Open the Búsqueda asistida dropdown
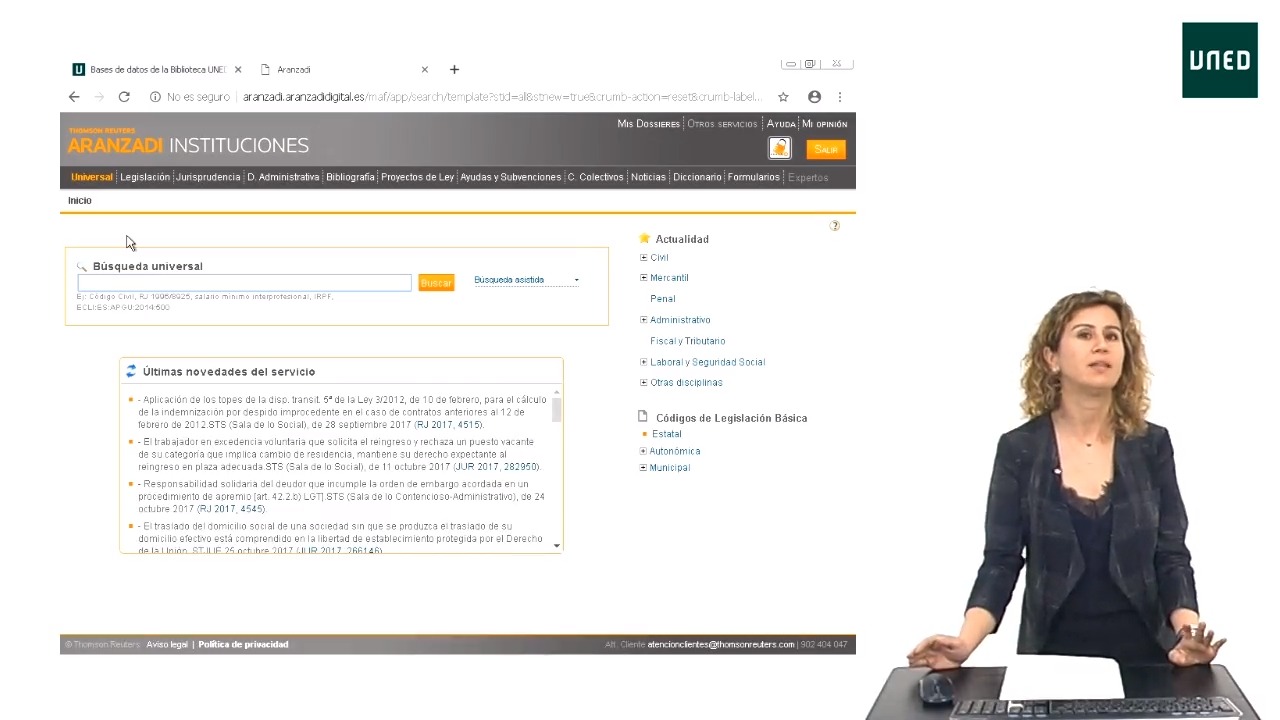Image resolution: width=1280 pixels, height=720 pixels. (x=526, y=280)
